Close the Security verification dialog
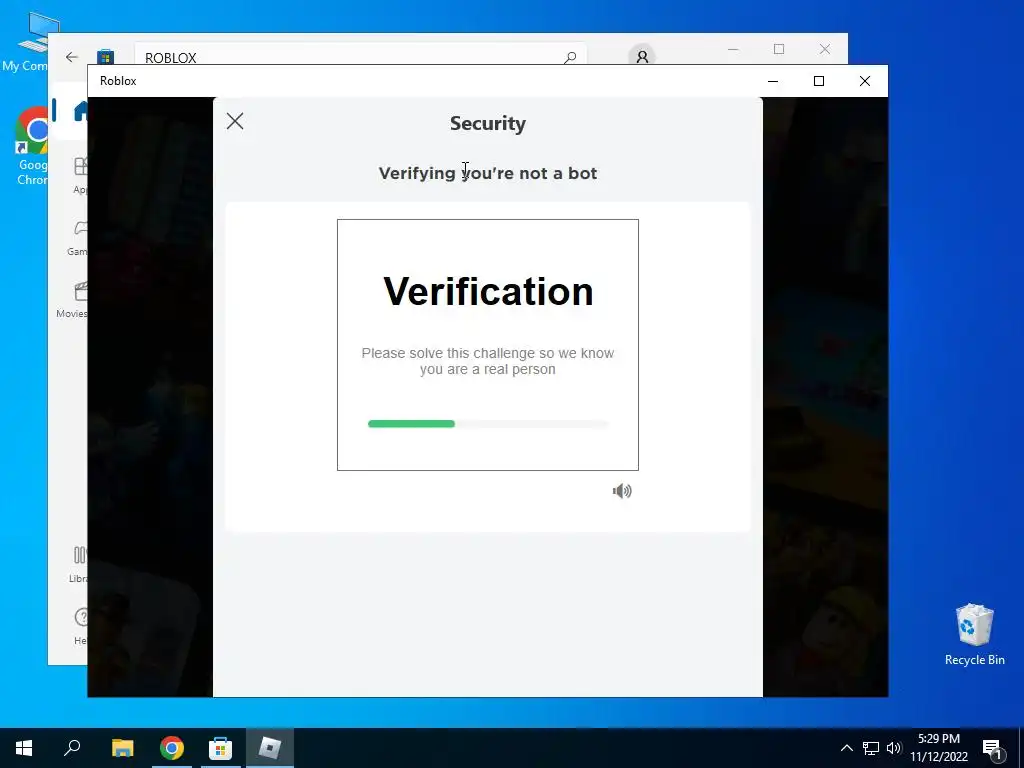The height and width of the screenshot is (768, 1024). pyautogui.click(x=235, y=121)
